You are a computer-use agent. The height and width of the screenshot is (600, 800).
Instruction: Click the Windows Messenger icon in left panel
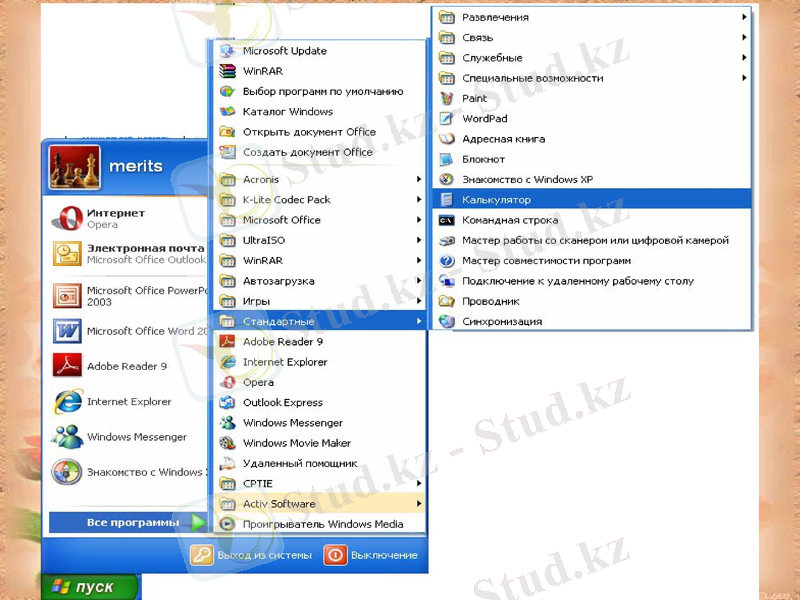tap(68, 437)
